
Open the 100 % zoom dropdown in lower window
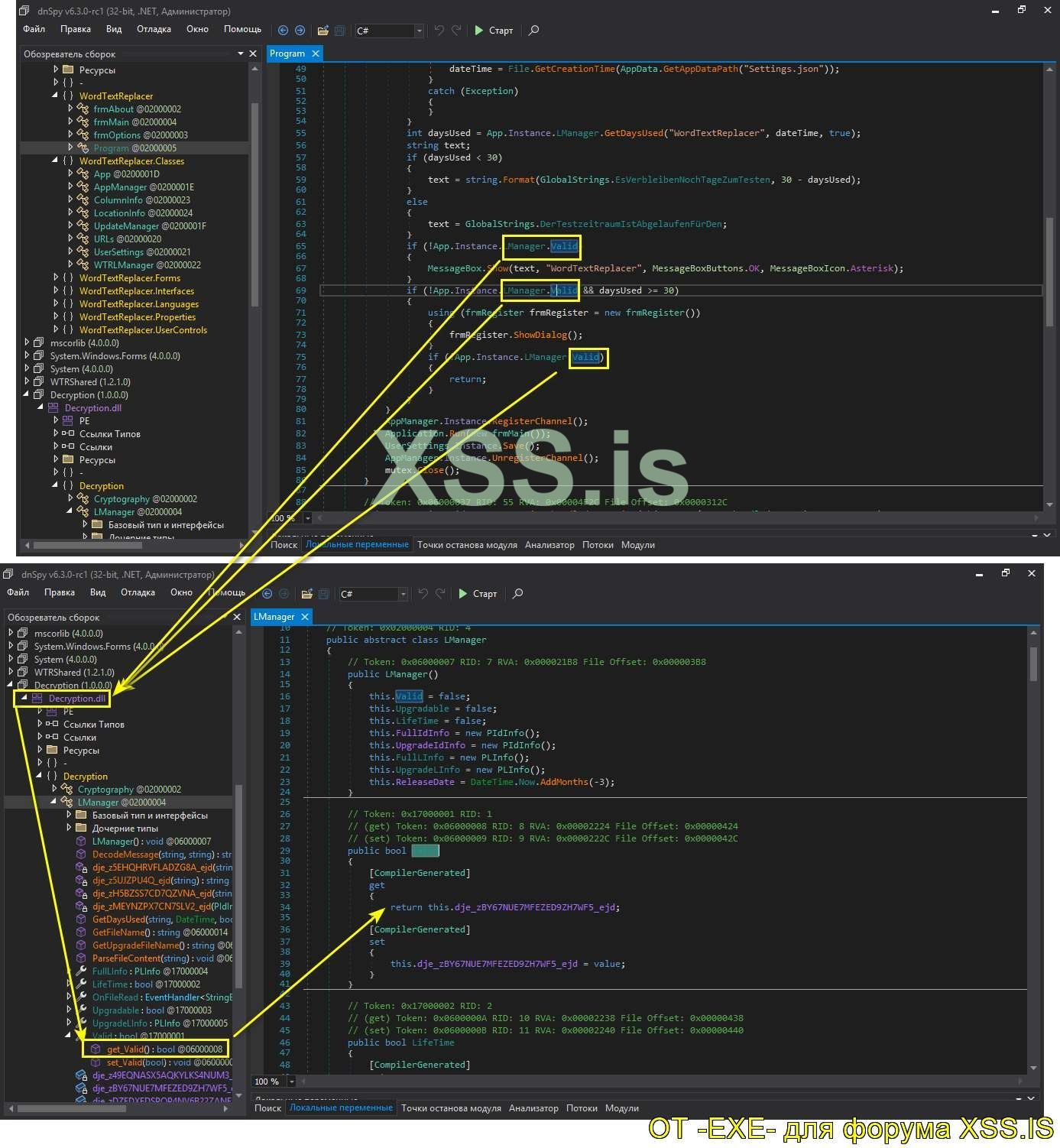click(291, 1082)
